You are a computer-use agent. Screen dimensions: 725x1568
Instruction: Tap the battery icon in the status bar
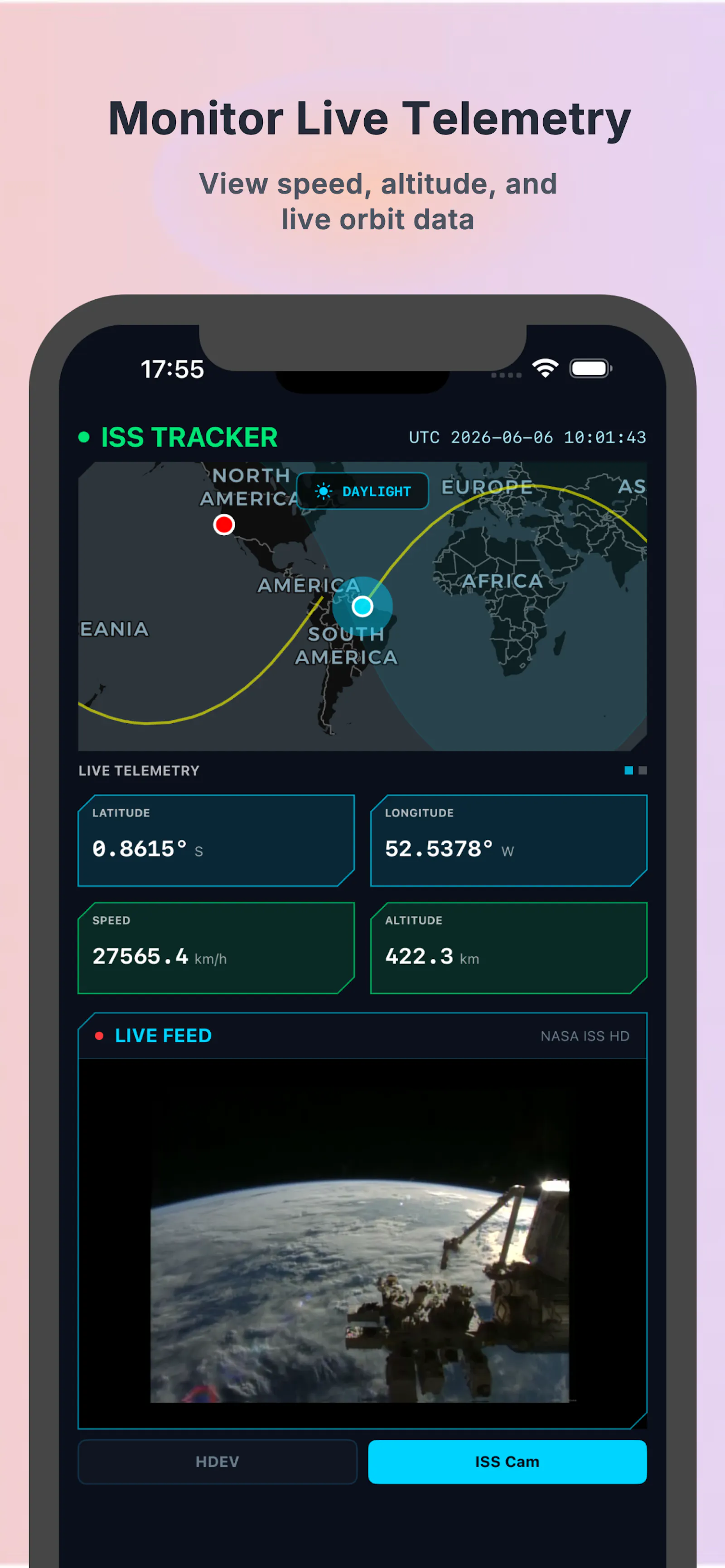pos(590,368)
